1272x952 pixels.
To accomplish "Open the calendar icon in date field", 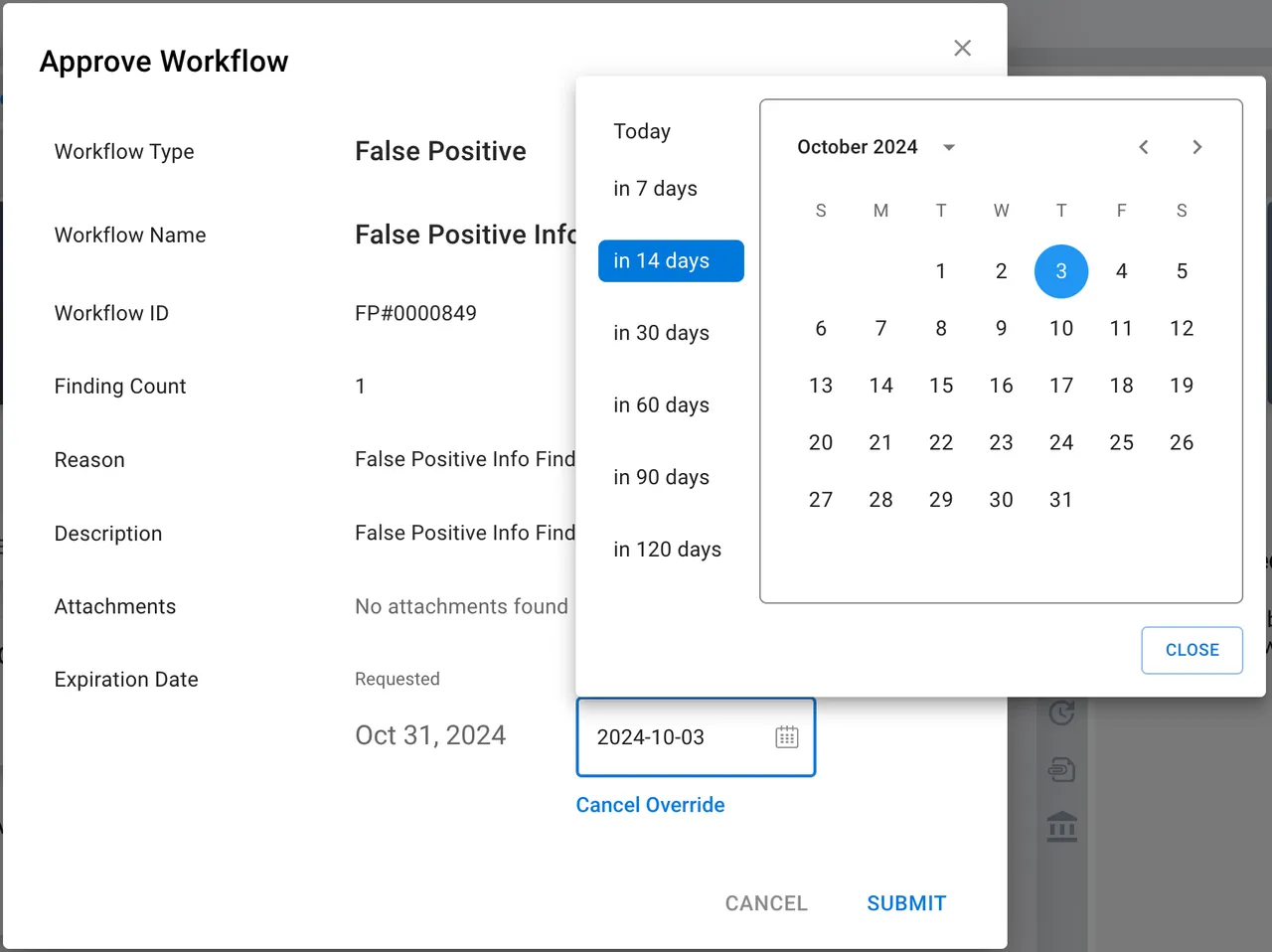I will (787, 737).
